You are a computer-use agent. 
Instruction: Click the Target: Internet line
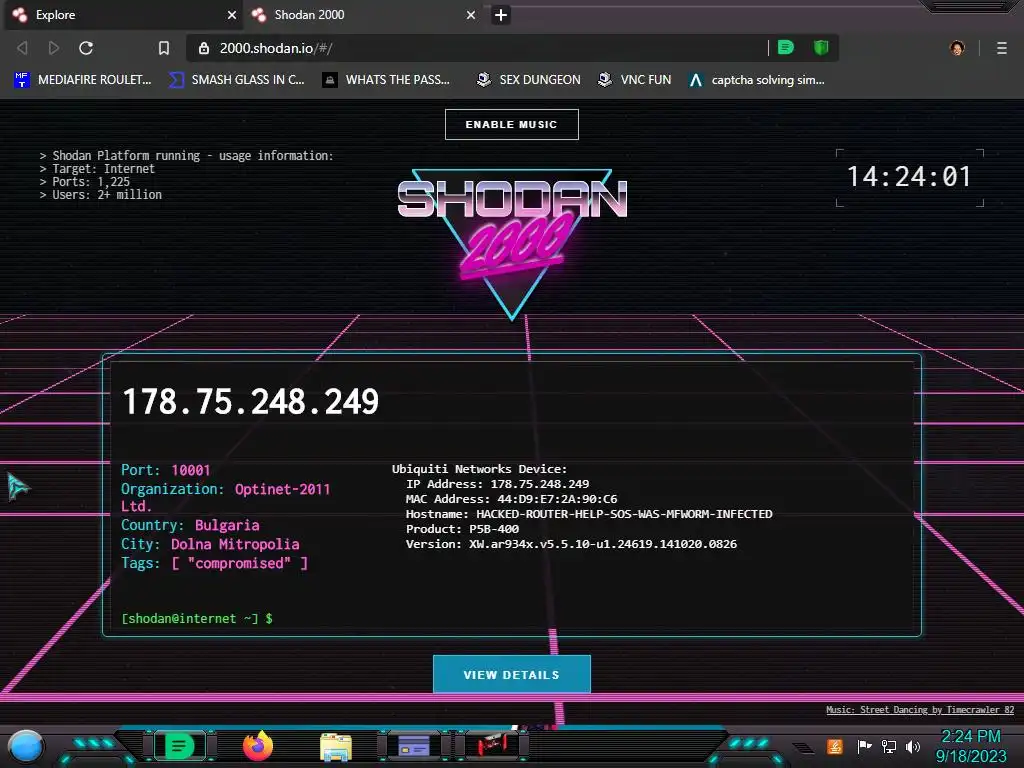point(97,168)
